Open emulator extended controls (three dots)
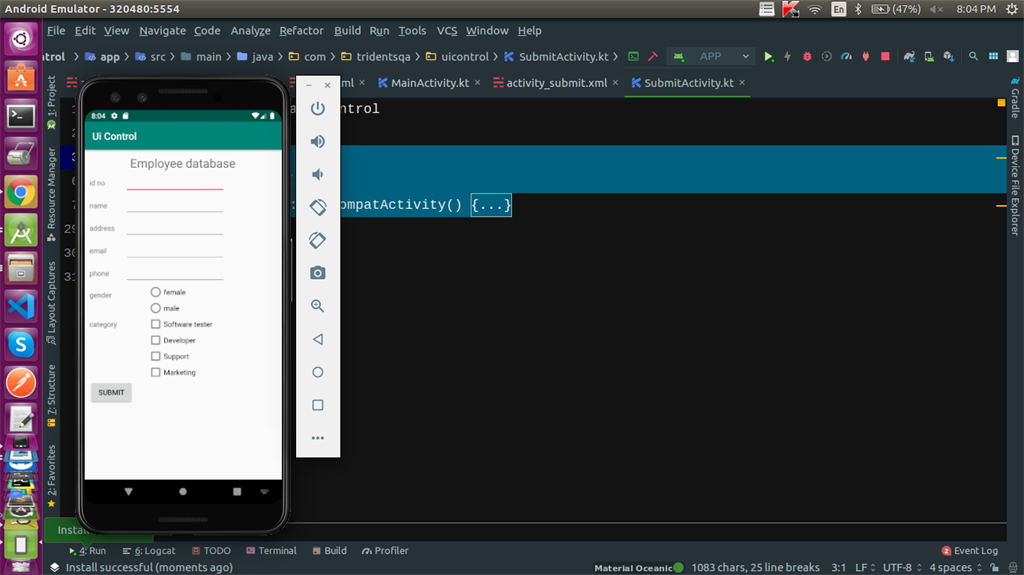The height and width of the screenshot is (575, 1024). [x=317, y=438]
